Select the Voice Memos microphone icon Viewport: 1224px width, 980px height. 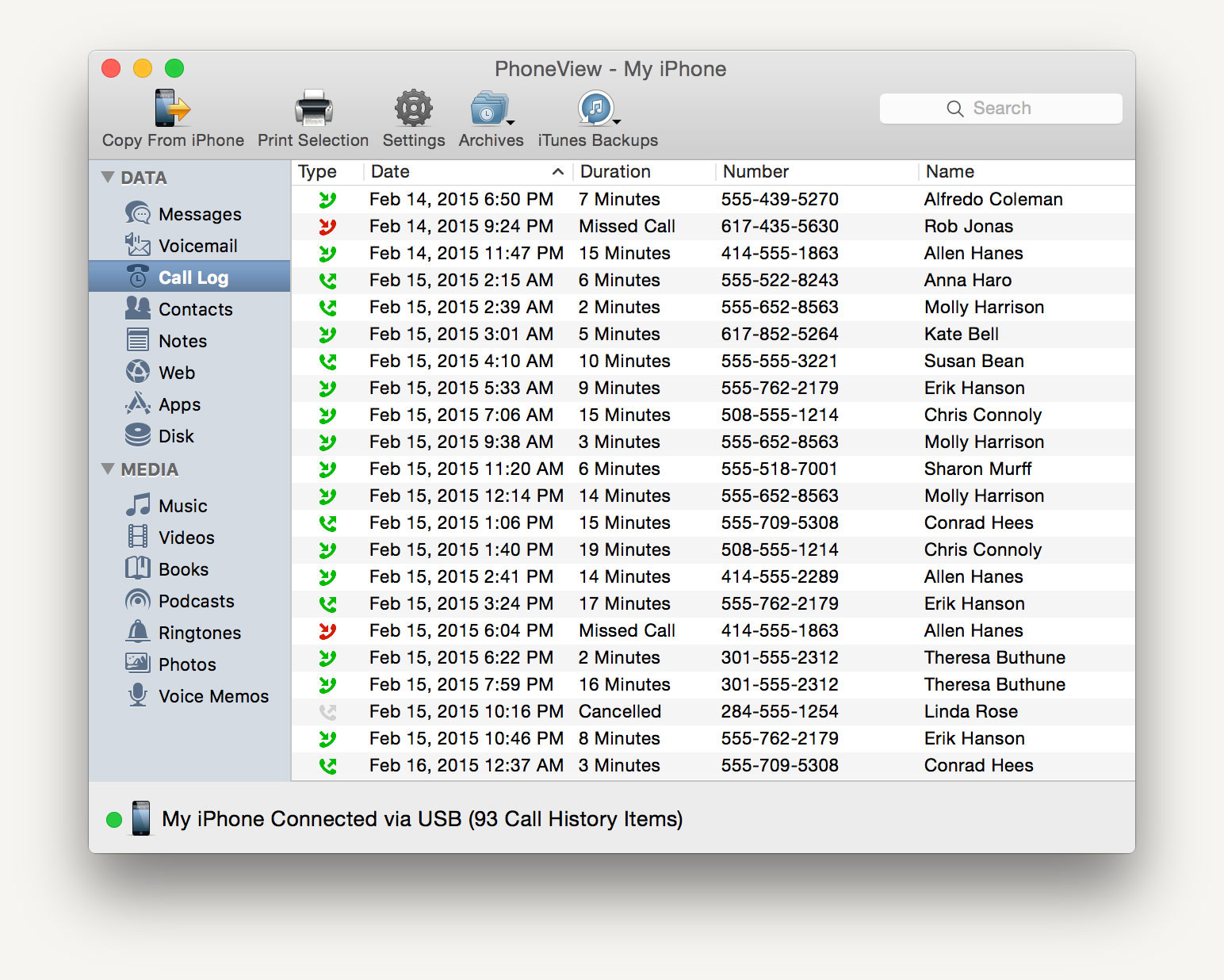point(138,695)
